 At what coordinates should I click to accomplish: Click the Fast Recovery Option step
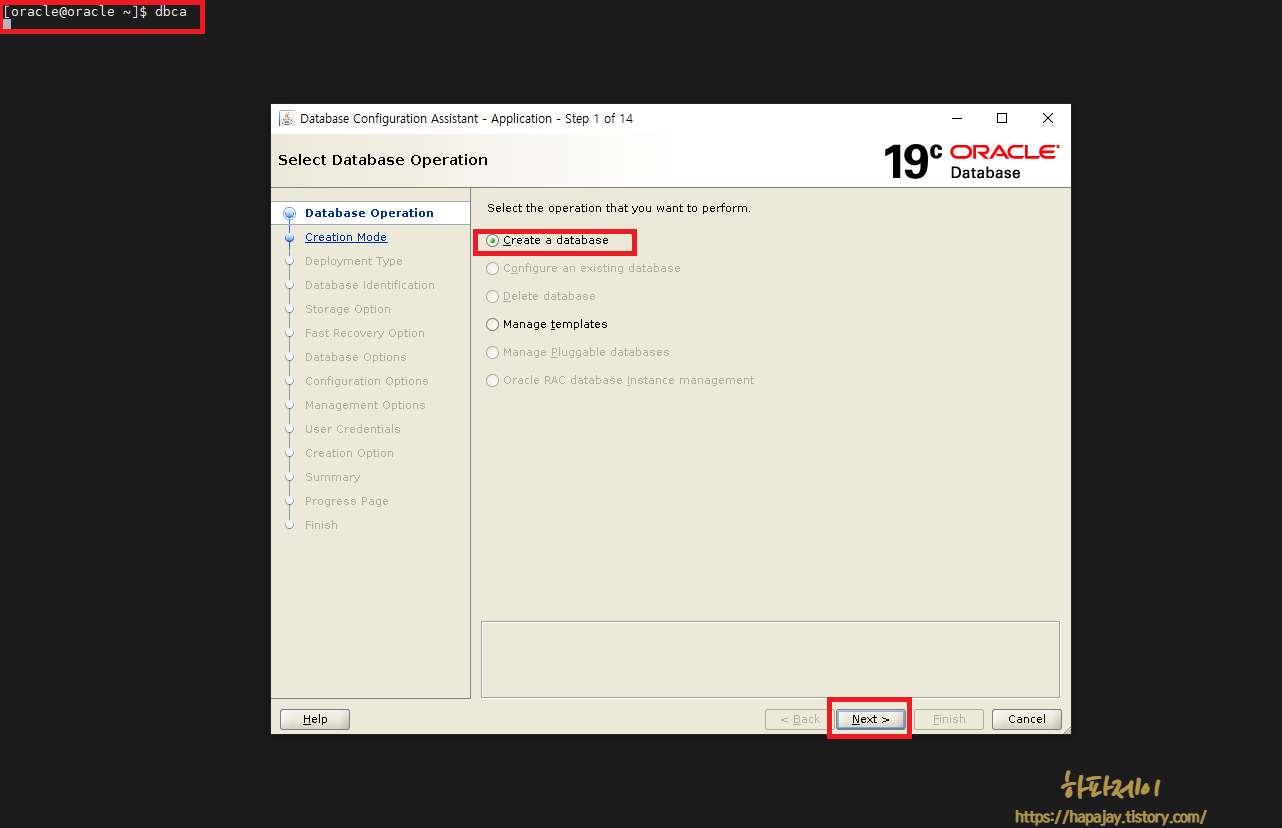[365, 333]
